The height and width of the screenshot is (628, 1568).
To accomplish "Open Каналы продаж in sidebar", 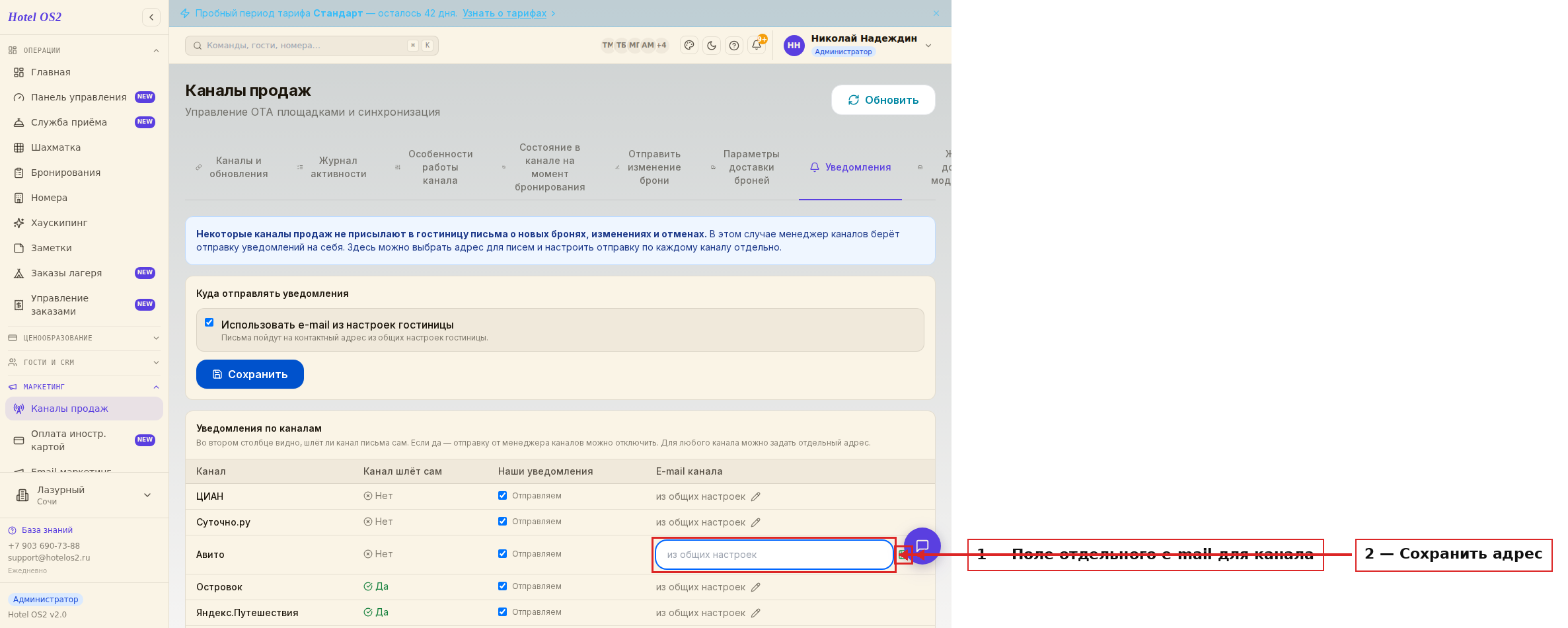I will click(84, 409).
